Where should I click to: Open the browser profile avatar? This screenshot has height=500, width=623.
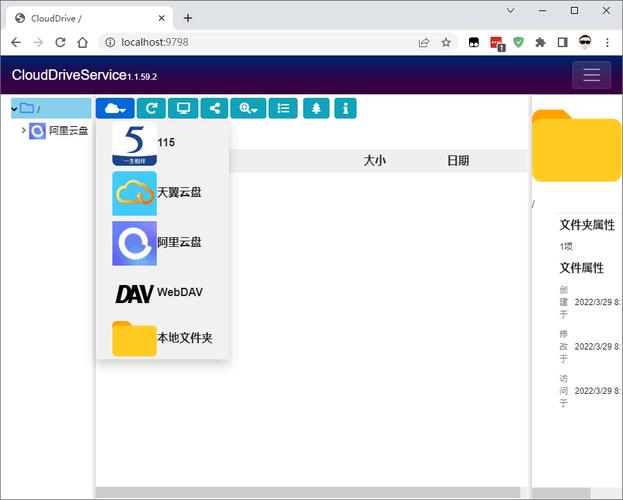(585, 42)
